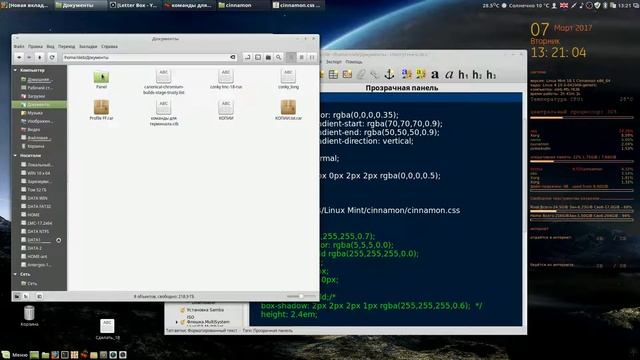Apply italic formatting in CherryTree
Viewport: 640px width, 360px height.
[x=449, y=74]
